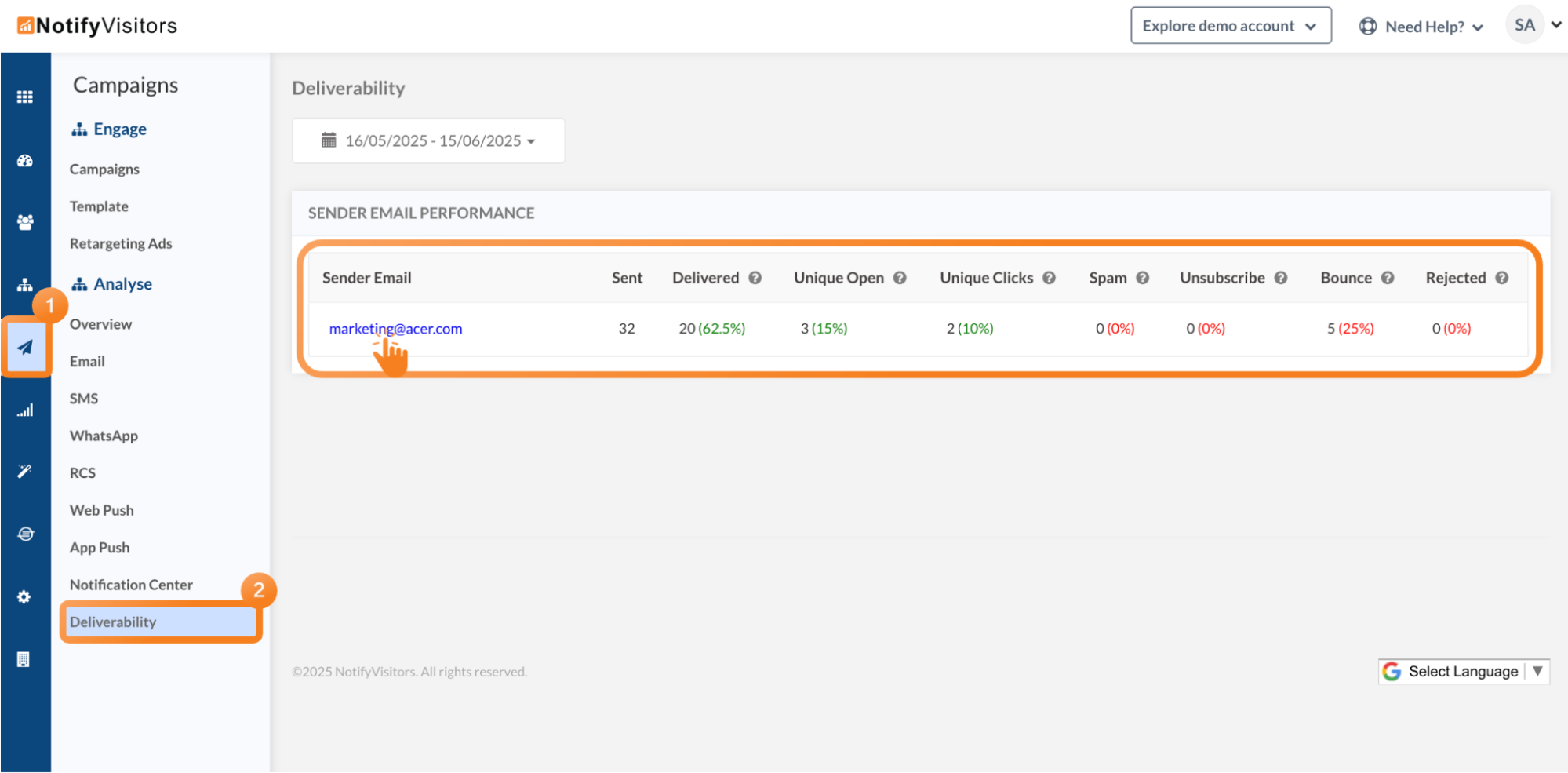Go to Template in sidebar
Image resolution: width=1568 pixels, height=773 pixels.
click(x=99, y=206)
